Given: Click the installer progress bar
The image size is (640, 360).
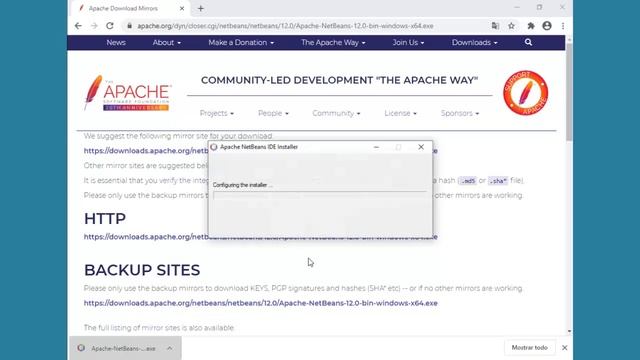Looking at the screenshot, I should [320, 196].
